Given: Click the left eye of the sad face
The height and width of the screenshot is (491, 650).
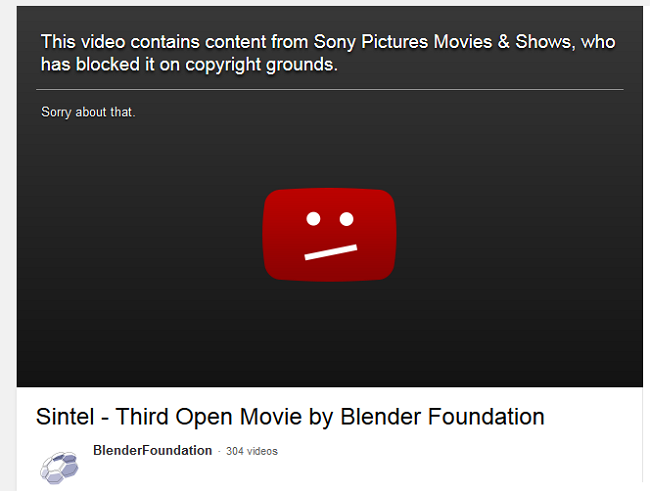Looking at the screenshot, I should tap(313, 219).
